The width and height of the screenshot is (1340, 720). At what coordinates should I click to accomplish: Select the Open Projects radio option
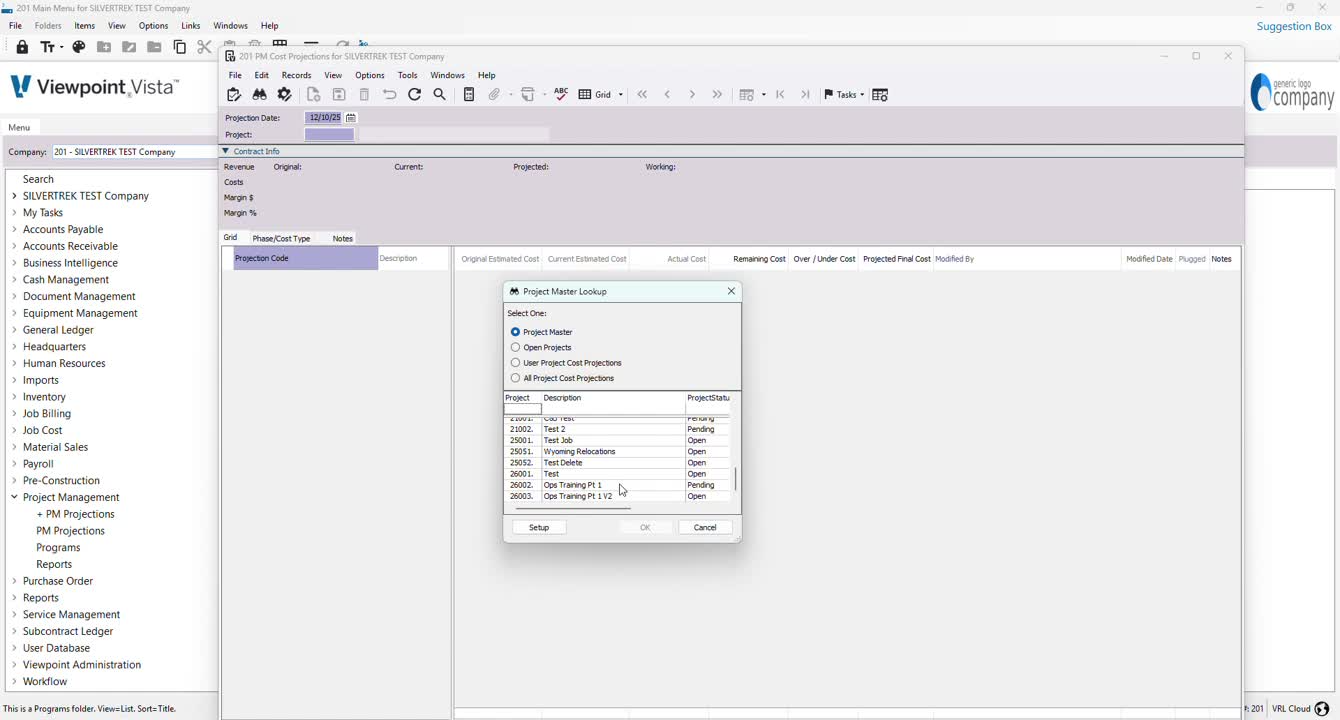tap(516, 347)
